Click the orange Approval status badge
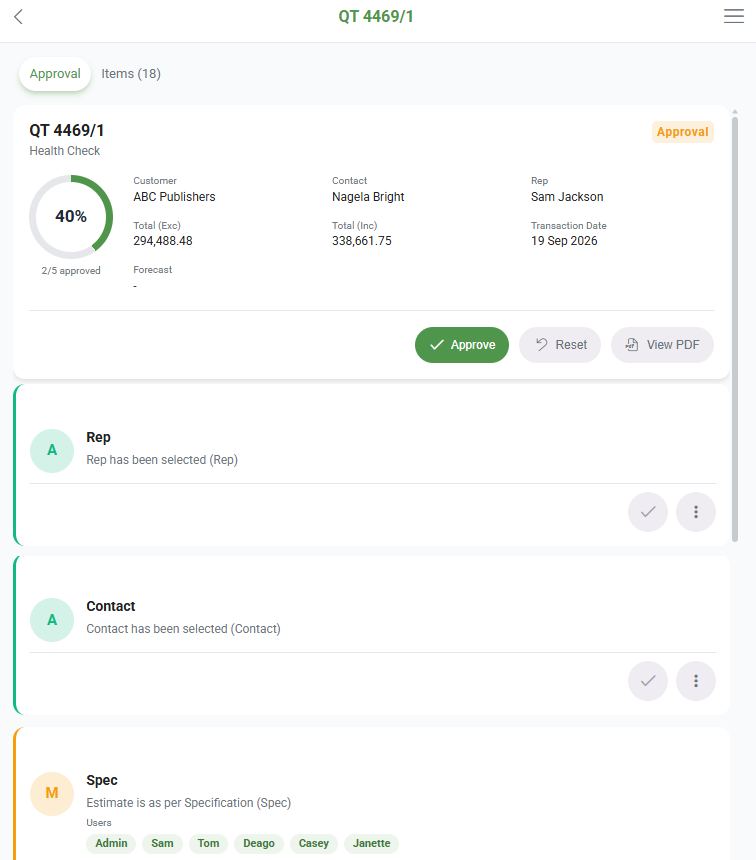Image resolution: width=756 pixels, height=860 pixels. click(682, 132)
